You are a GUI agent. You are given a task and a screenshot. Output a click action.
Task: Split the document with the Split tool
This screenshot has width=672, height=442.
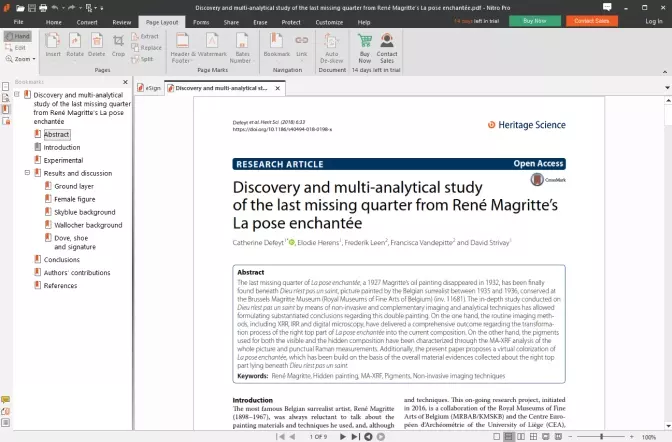coord(143,59)
